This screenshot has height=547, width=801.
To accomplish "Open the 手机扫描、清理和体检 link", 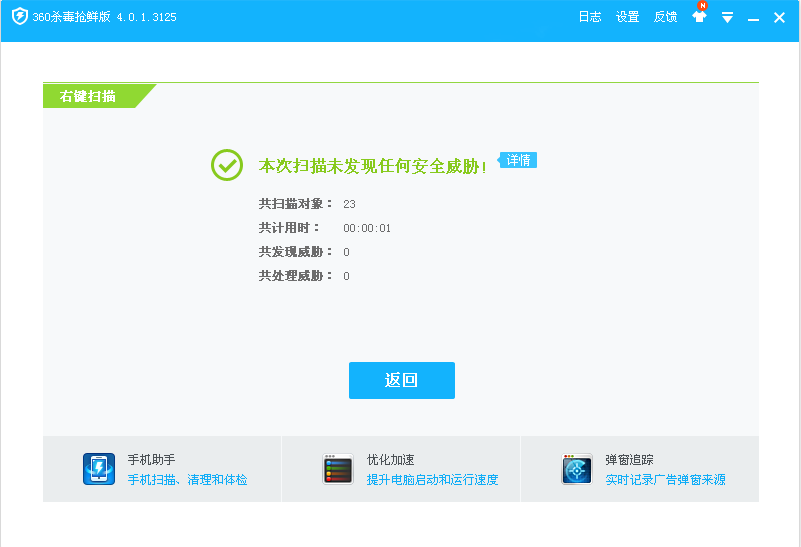I will [187, 479].
